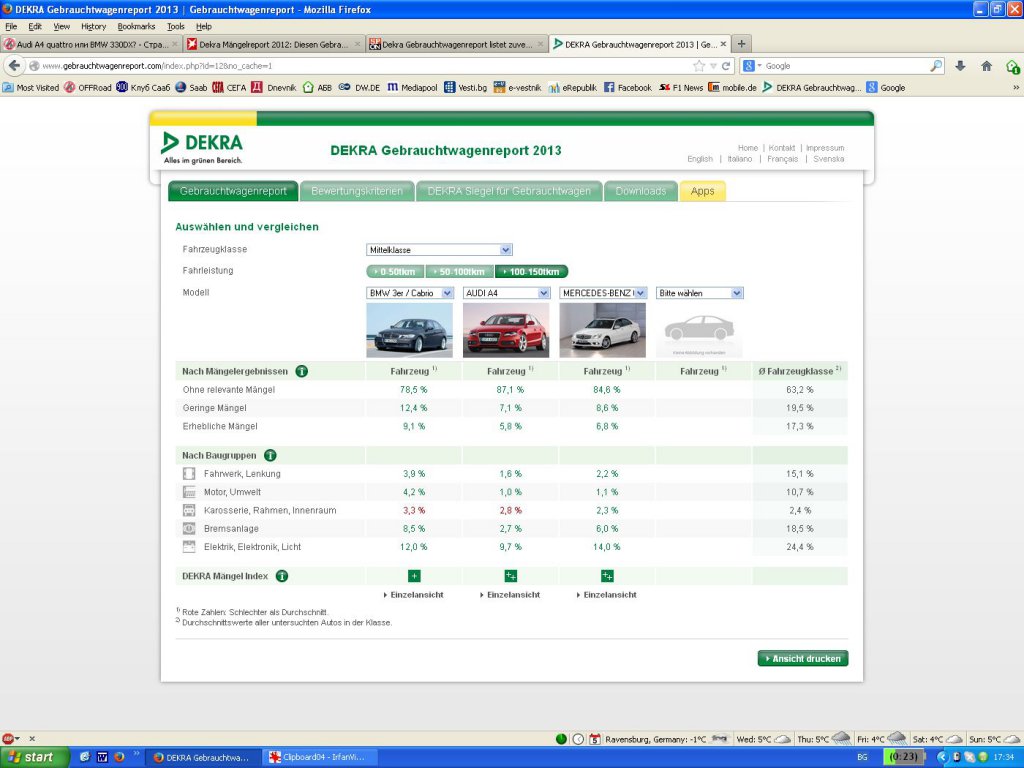The width and height of the screenshot is (1024, 768).
Task: Switch to the Bewertungskriterien tab
Action: (357, 191)
